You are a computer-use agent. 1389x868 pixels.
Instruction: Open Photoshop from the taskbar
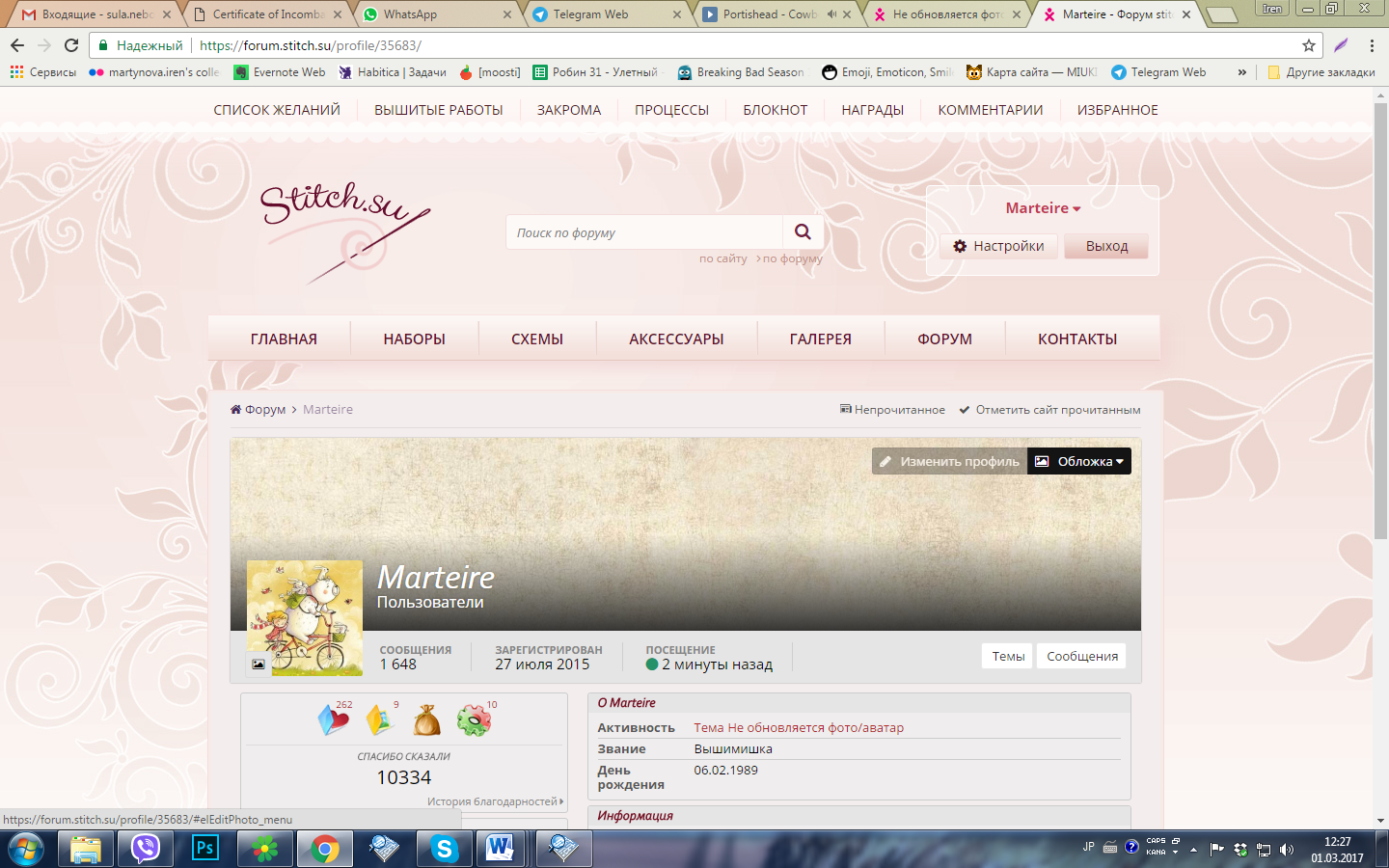(204, 849)
